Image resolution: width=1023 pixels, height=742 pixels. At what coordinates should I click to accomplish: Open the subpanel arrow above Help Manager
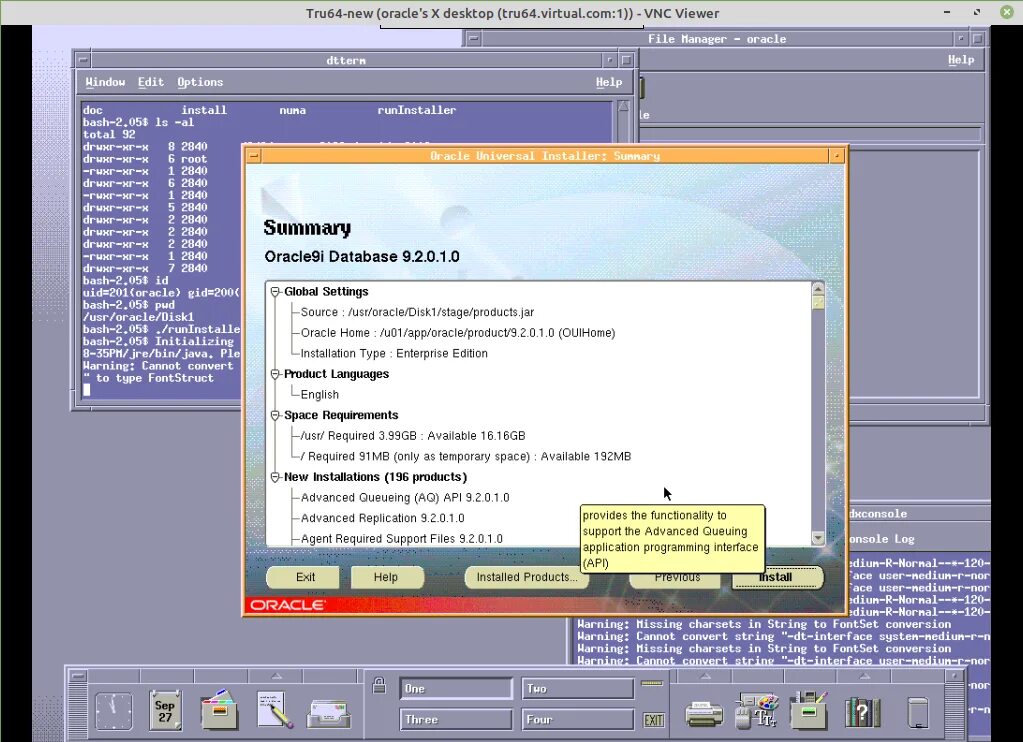click(864, 676)
